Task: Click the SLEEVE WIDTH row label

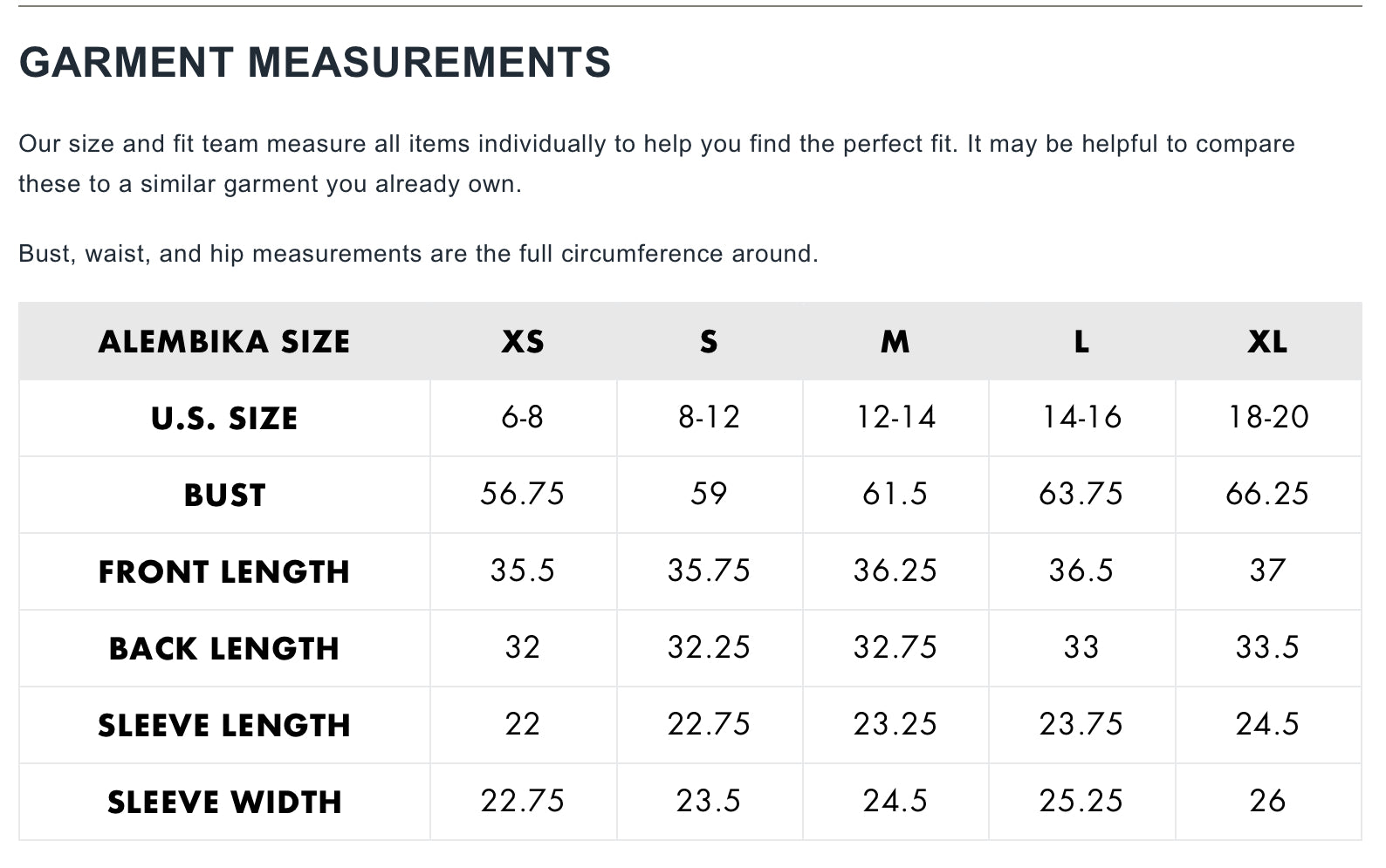Action: click(x=224, y=803)
